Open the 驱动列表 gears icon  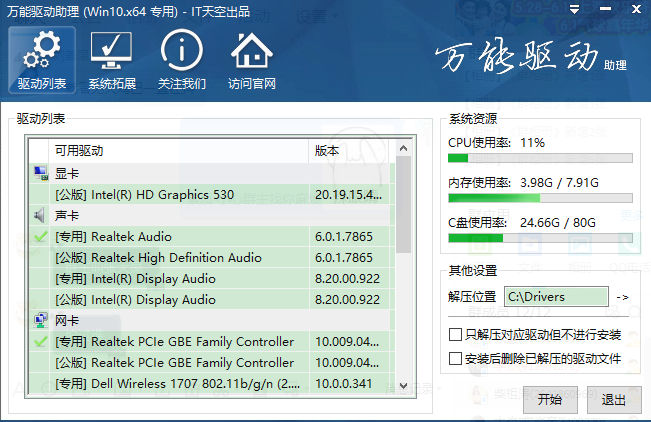point(41,51)
